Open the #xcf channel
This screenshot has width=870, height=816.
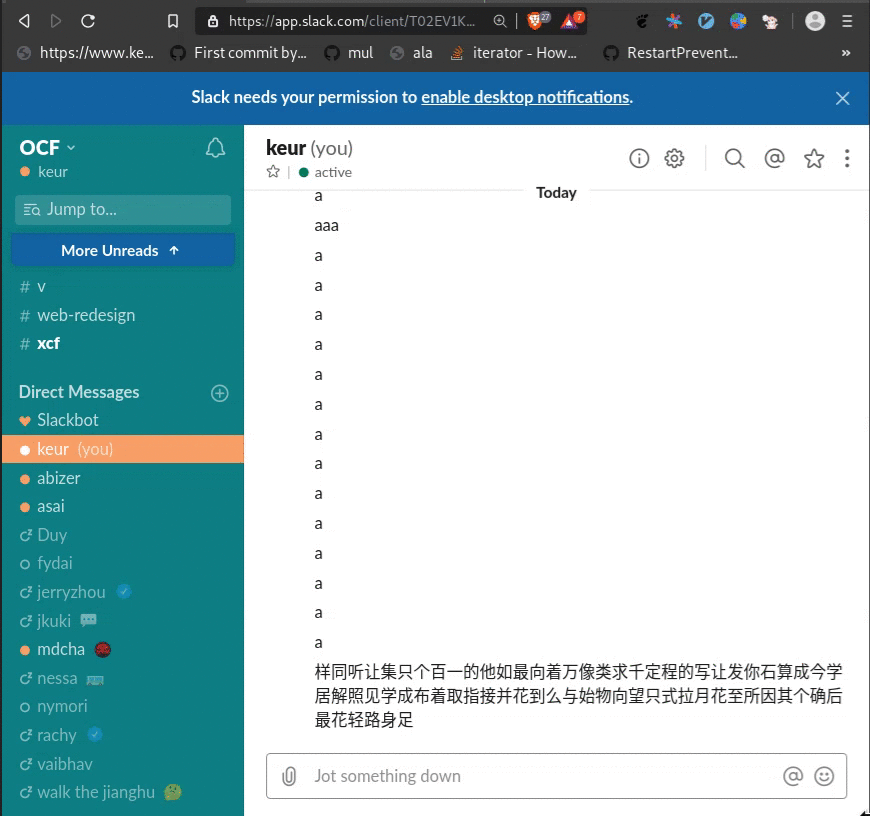pyautogui.click(x=123, y=343)
